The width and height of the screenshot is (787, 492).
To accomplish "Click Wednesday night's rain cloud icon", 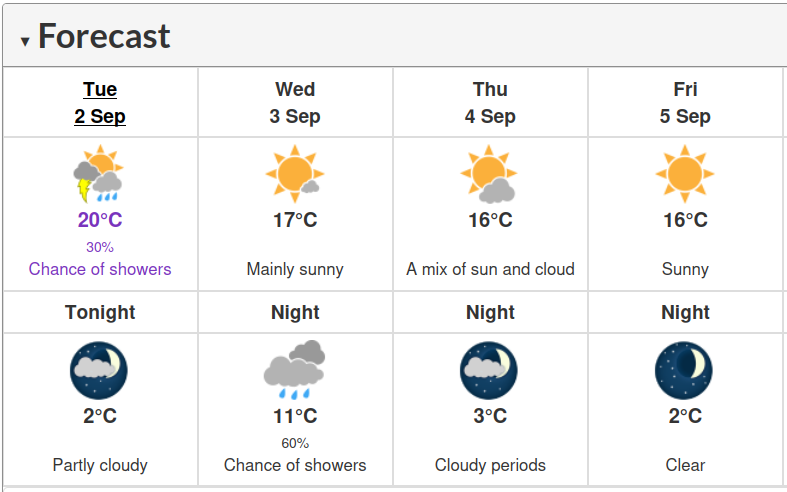I will click(x=295, y=370).
